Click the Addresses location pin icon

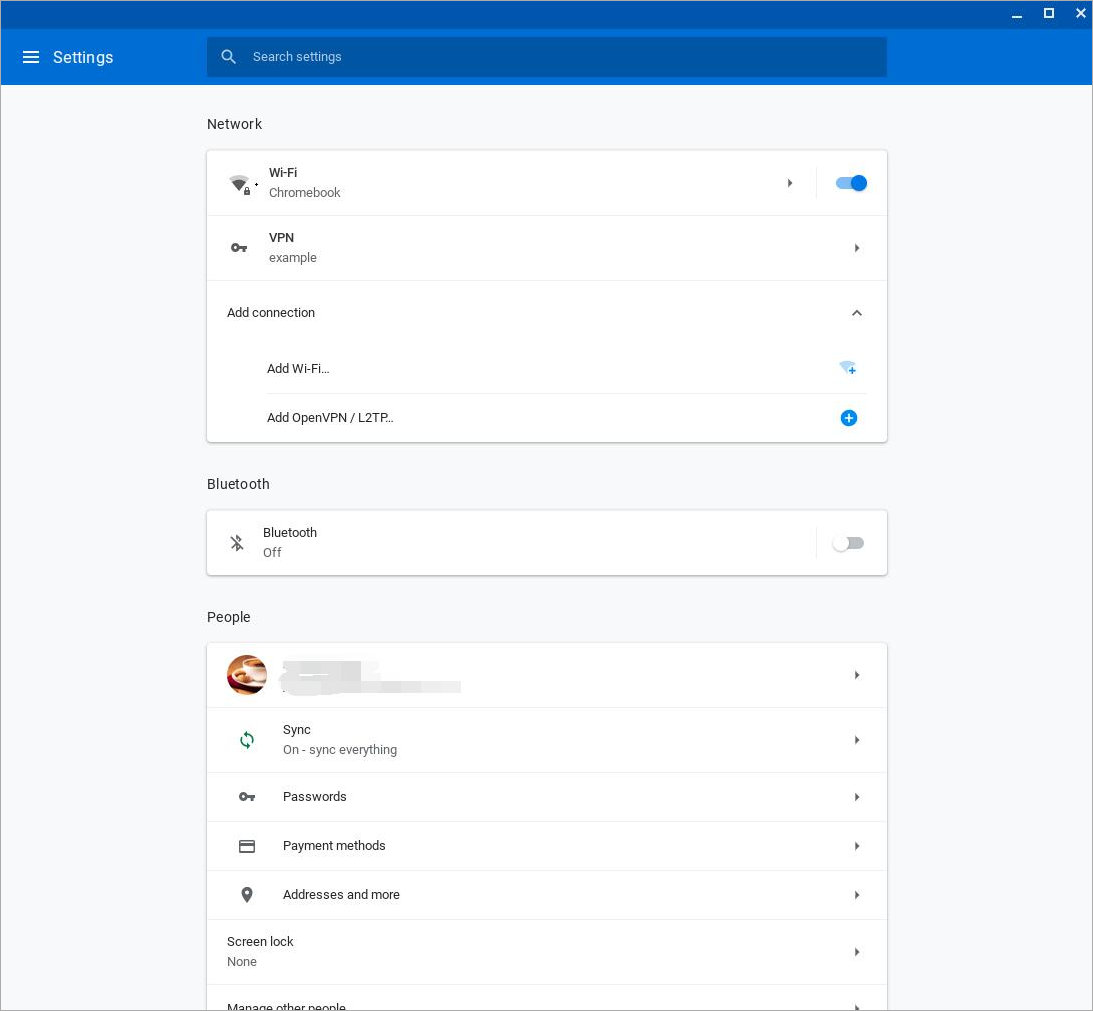point(247,895)
